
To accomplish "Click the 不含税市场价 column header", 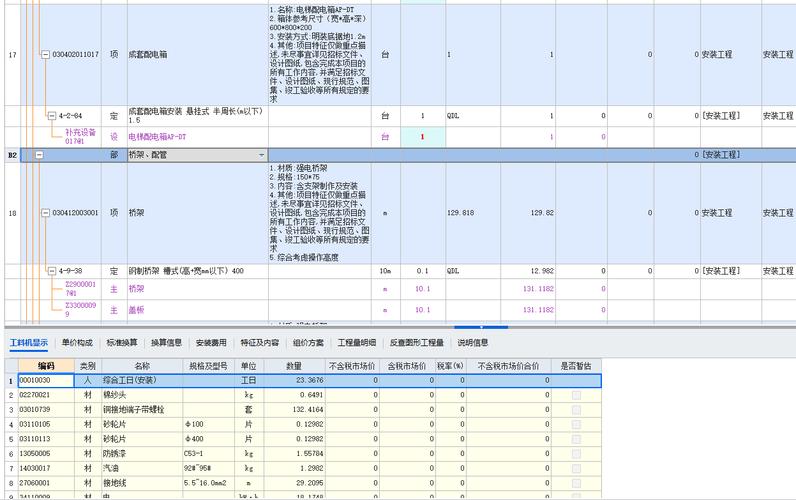I will 352,366.
